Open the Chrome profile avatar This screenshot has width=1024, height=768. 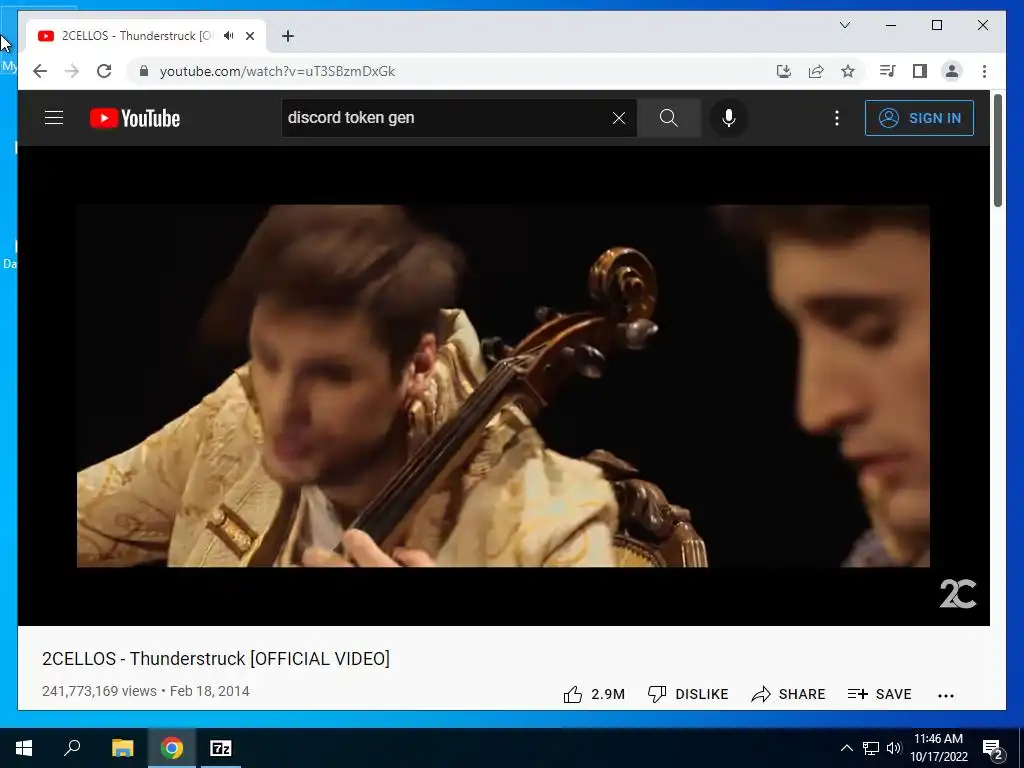click(x=952, y=71)
